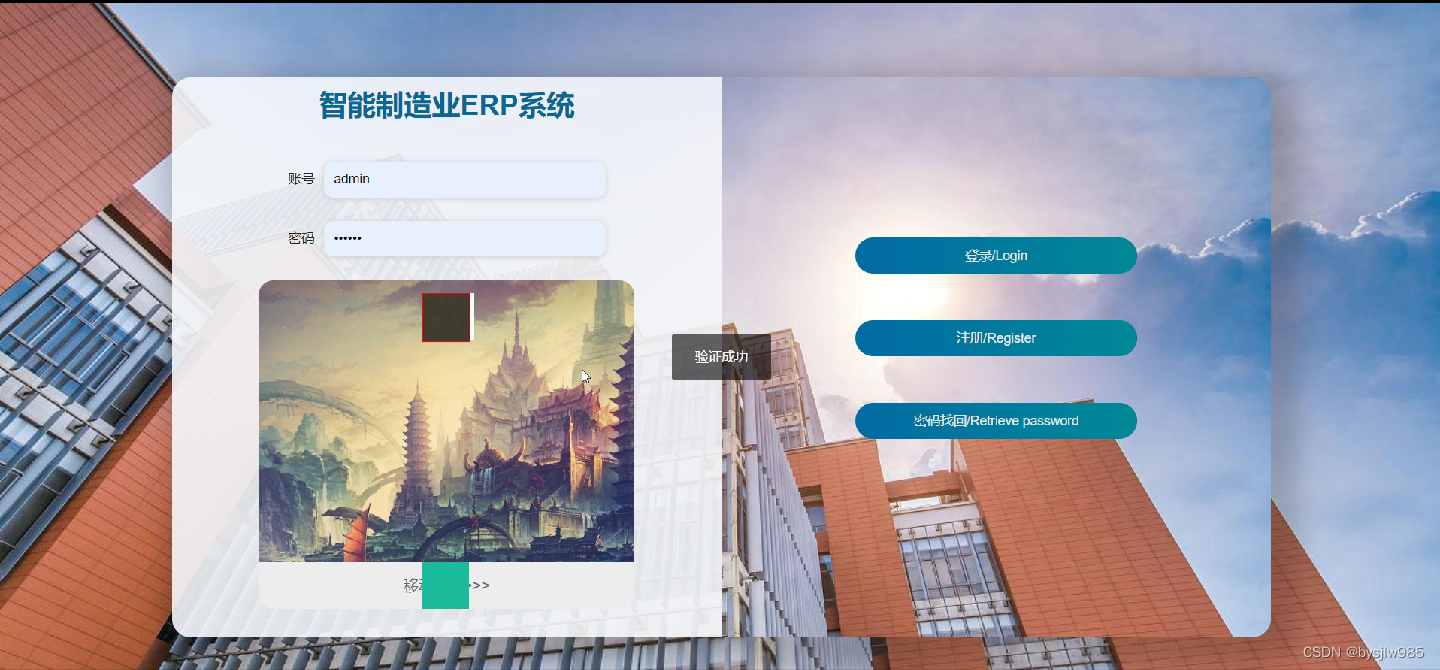This screenshot has height=670, width=1440.
Task: Click the 登录/Login button
Action: 996,256
